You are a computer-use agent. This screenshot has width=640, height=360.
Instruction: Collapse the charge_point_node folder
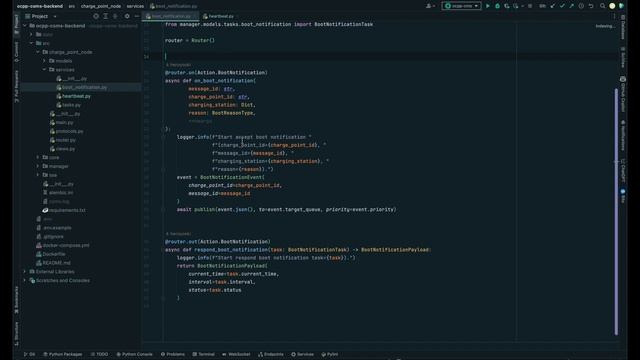(38, 52)
